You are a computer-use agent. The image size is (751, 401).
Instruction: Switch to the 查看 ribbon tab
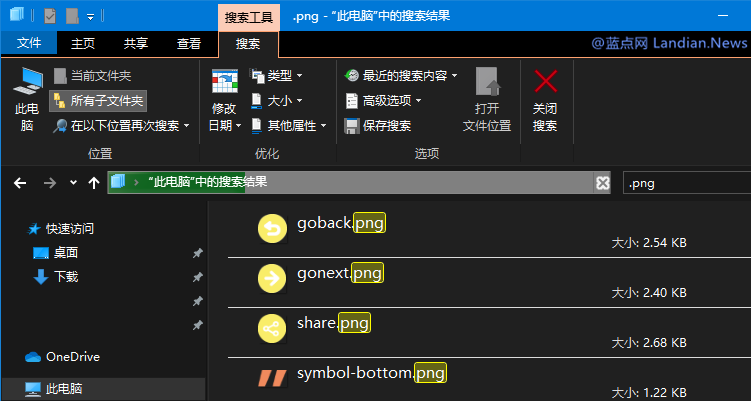(188, 43)
